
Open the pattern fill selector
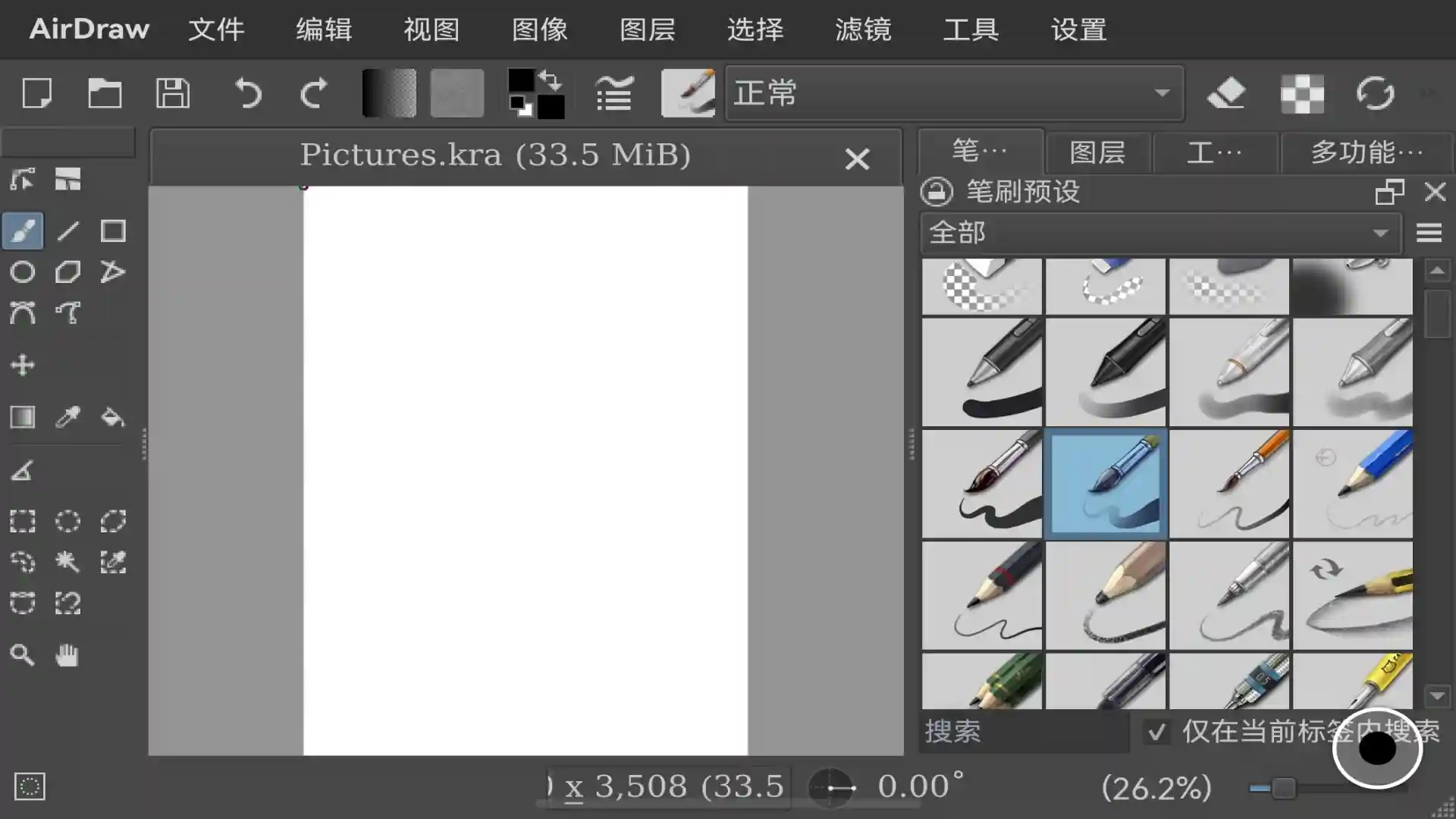pos(457,93)
